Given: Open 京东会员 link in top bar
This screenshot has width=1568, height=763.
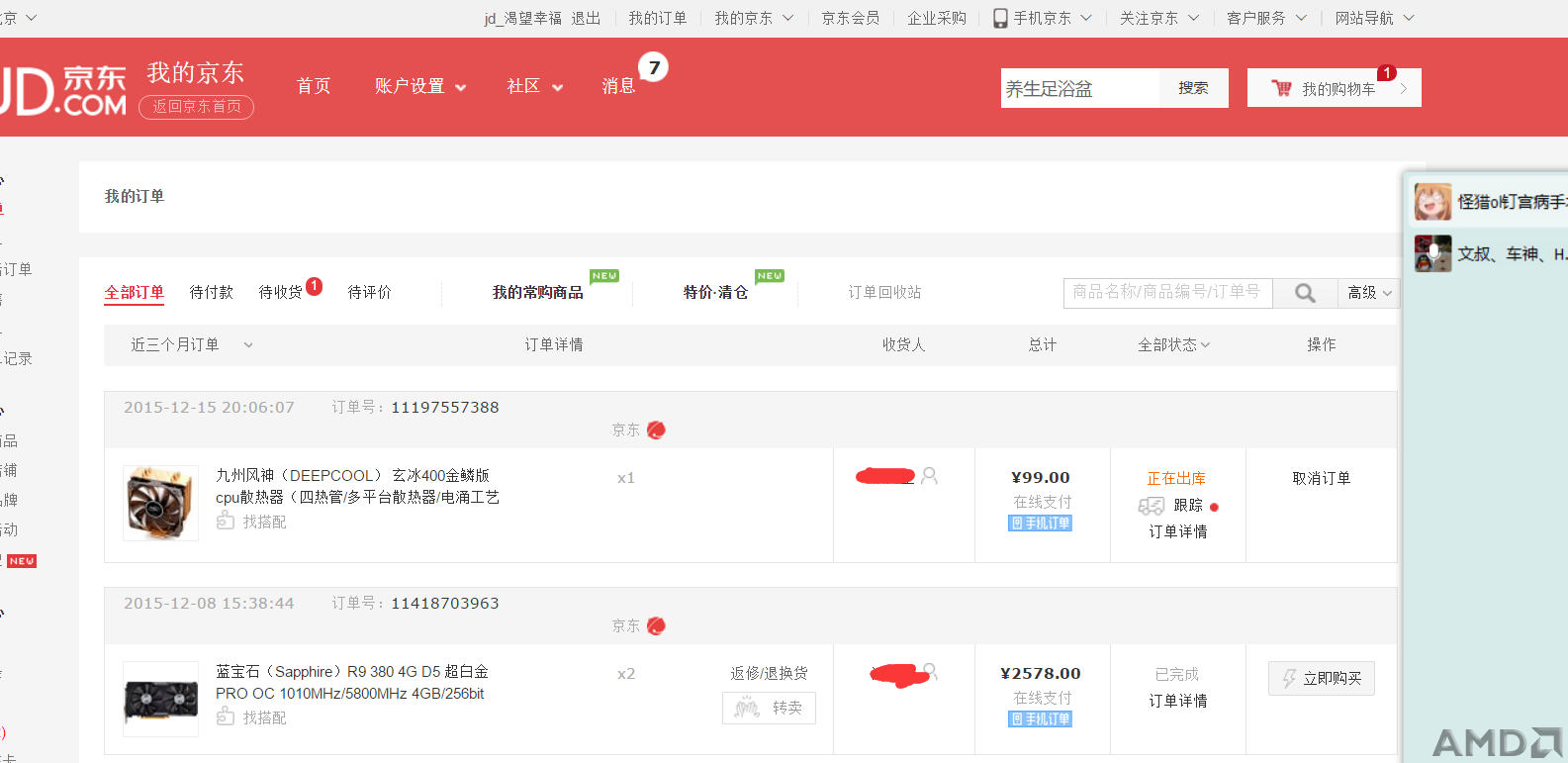Looking at the screenshot, I should click(x=851, y=18).
